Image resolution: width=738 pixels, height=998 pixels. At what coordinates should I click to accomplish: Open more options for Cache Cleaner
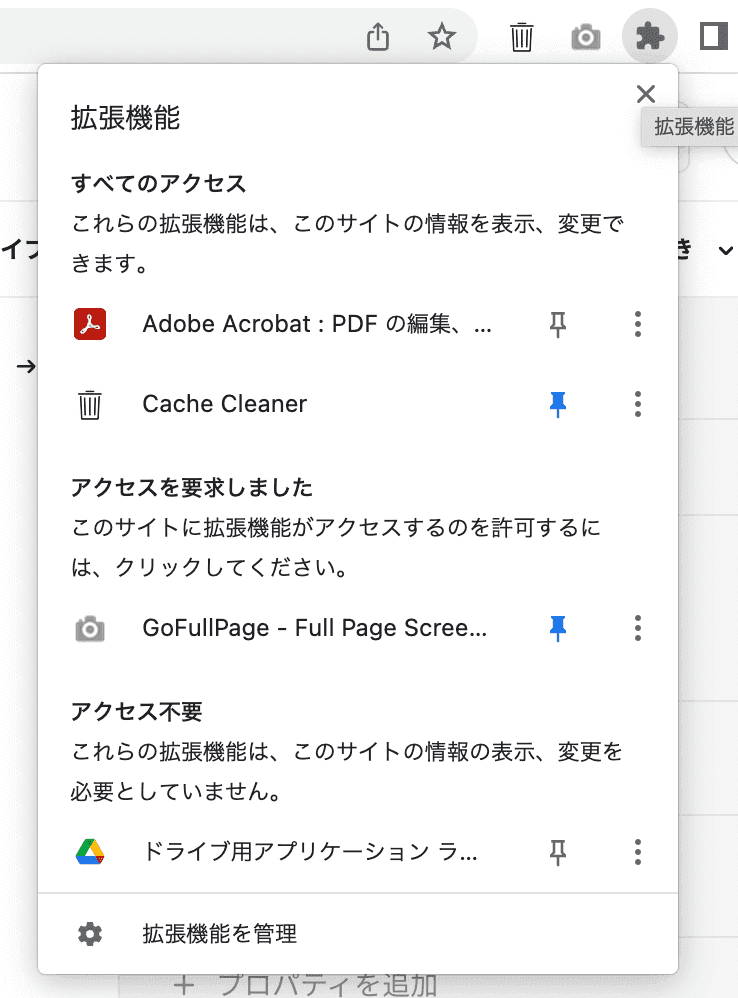point(638,404)
